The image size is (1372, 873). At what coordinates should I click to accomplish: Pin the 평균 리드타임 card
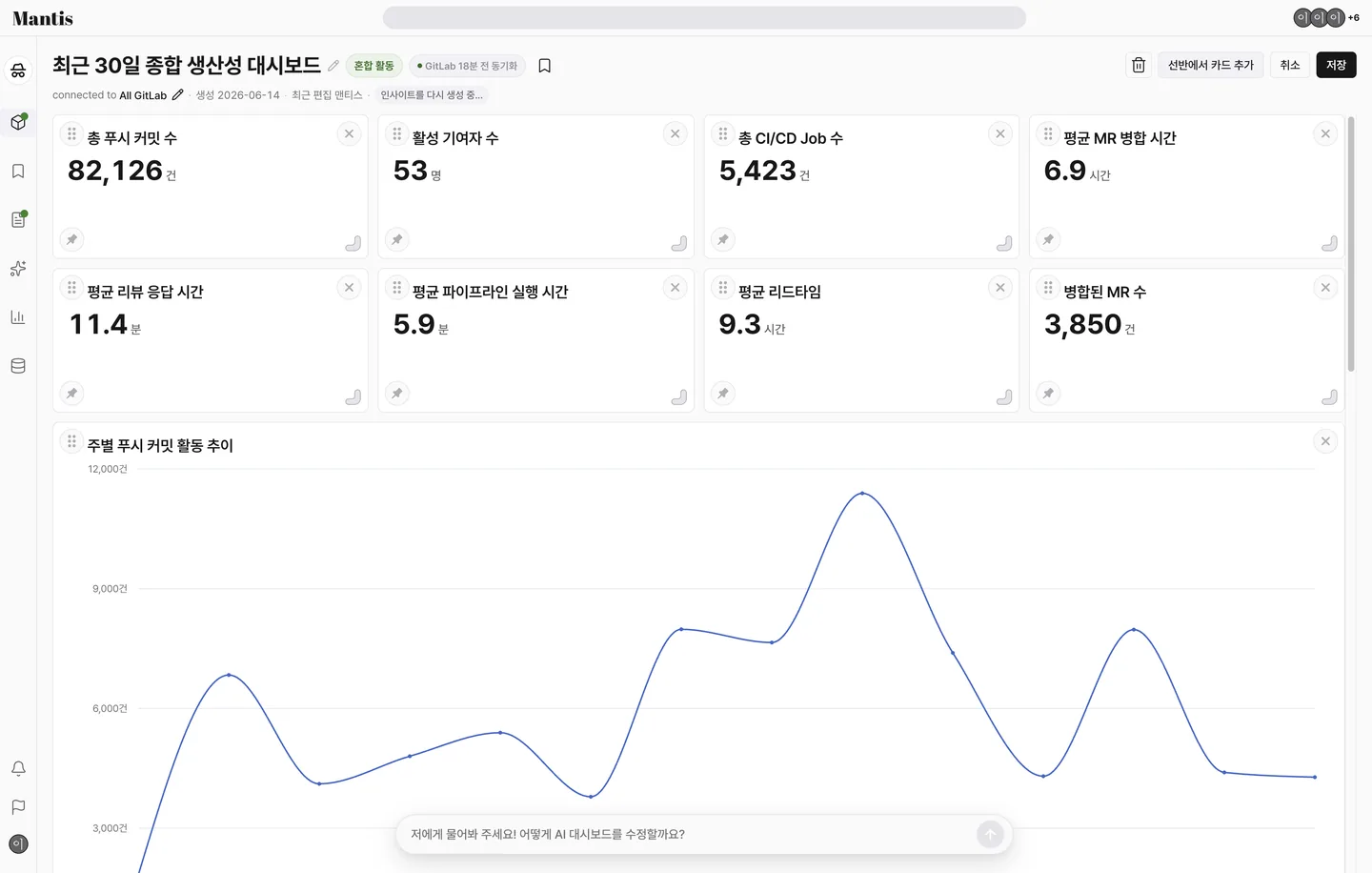pos(723,394)
